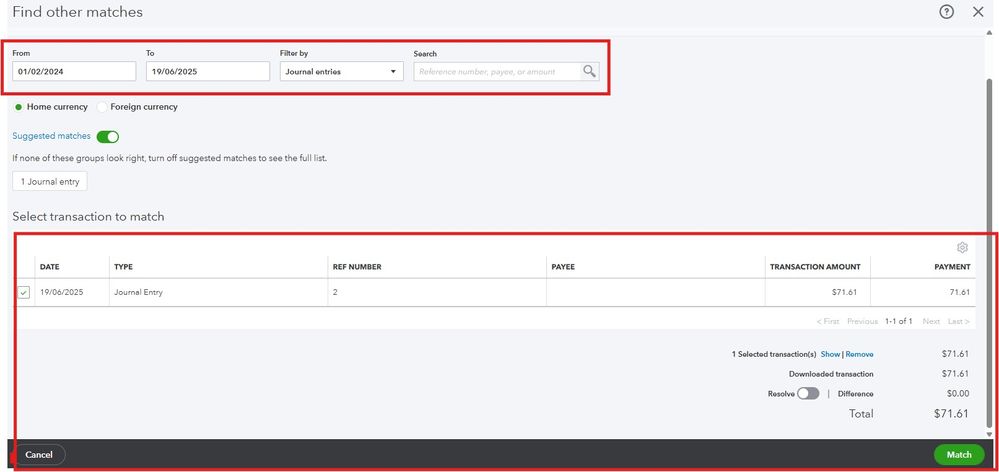Viewport: 999px width, 472px height.
Task: Open table settings gear icon
Action: tap(962, 248)
